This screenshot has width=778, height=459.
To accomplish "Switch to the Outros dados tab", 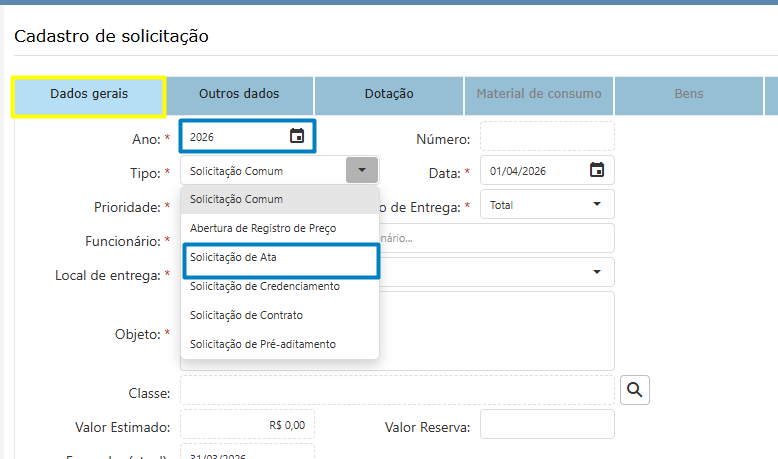I will (239, 94).
